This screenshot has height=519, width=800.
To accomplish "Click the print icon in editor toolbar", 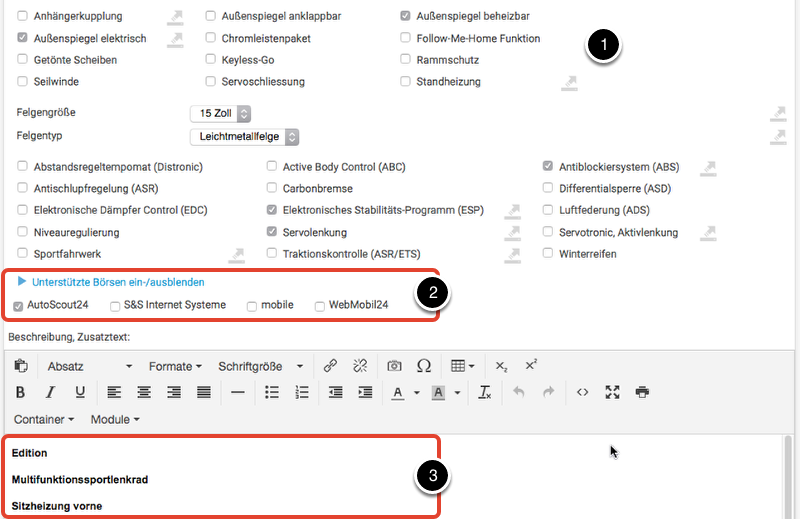I will (642, 392).
